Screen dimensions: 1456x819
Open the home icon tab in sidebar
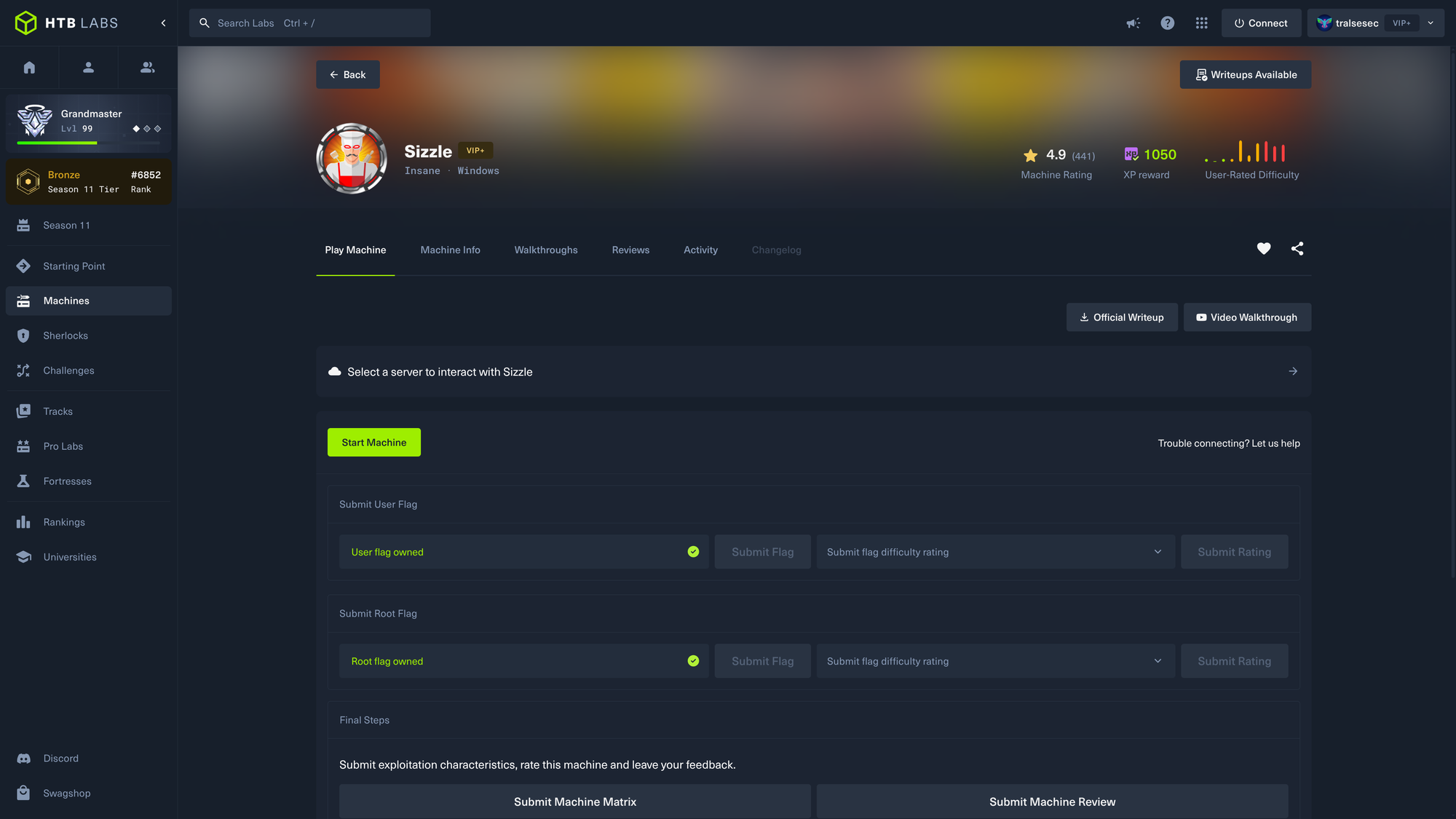pyautogui.click(x=29, y=68)
